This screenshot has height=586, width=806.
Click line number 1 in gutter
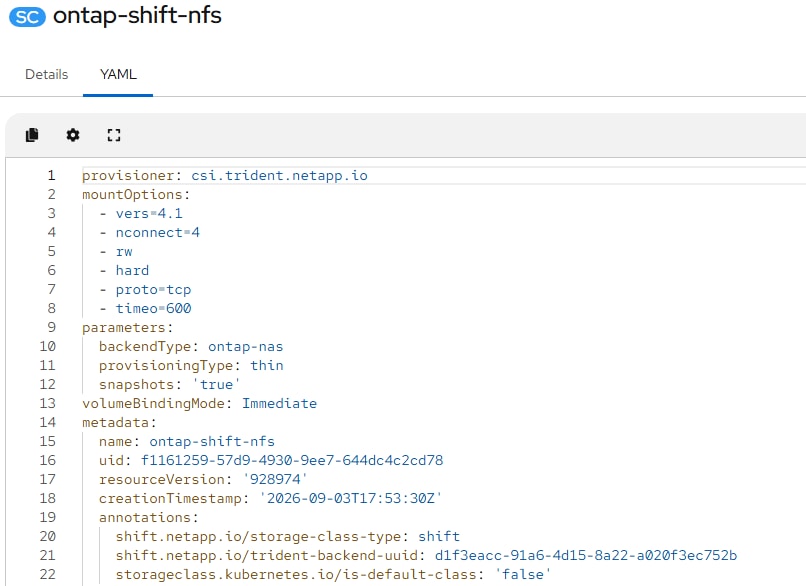[x=51, y=176]
